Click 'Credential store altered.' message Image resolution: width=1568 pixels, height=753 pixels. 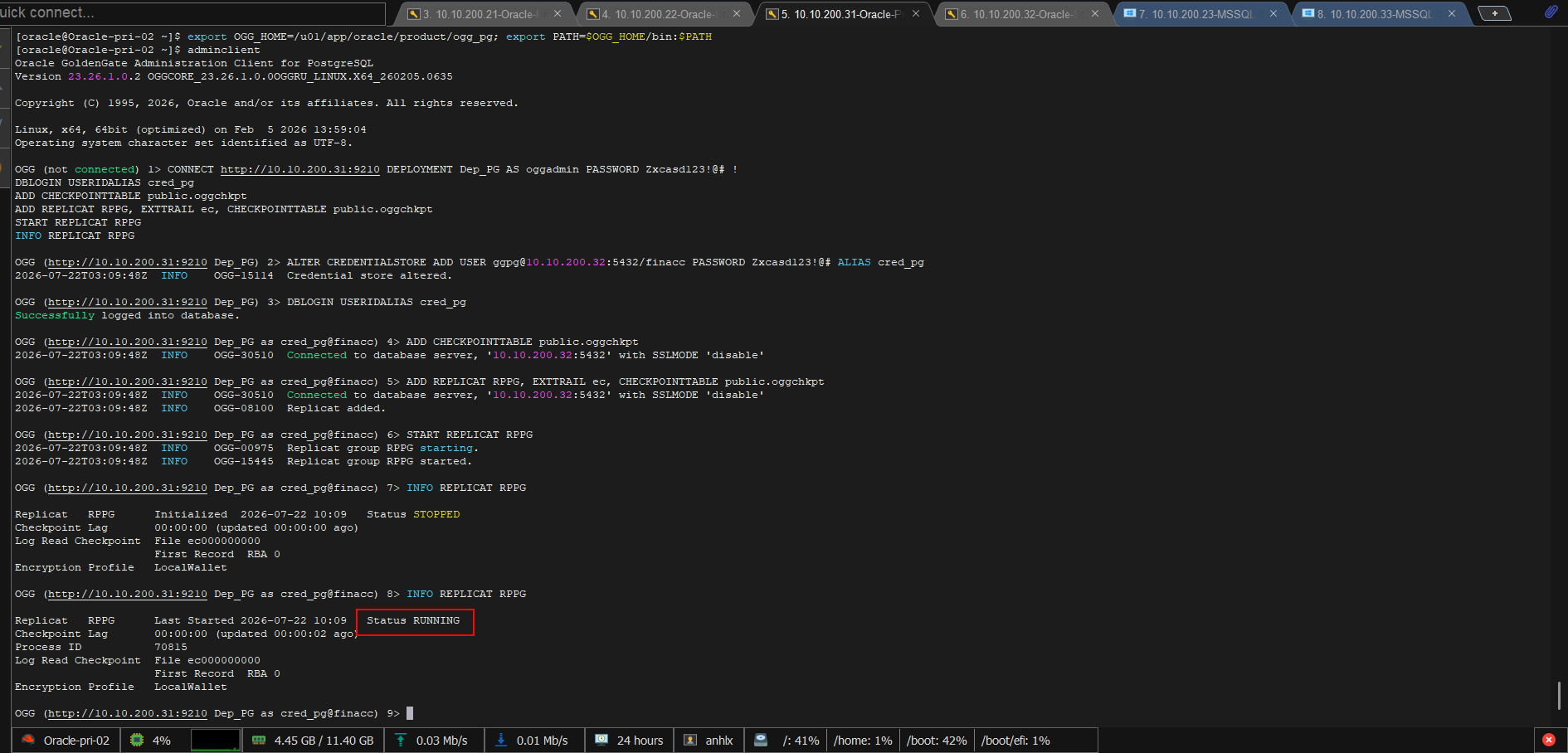369,275
